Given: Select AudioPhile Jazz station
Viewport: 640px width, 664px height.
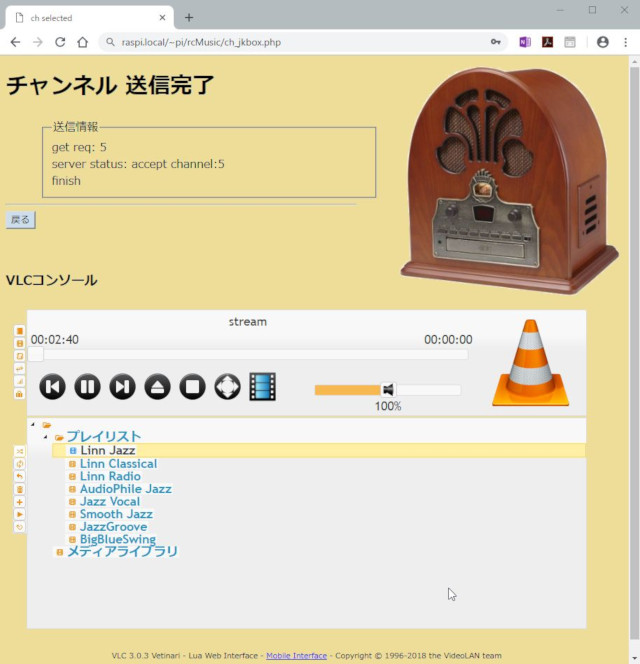Looking at the screenshot, I should click(x=126, y=489).
